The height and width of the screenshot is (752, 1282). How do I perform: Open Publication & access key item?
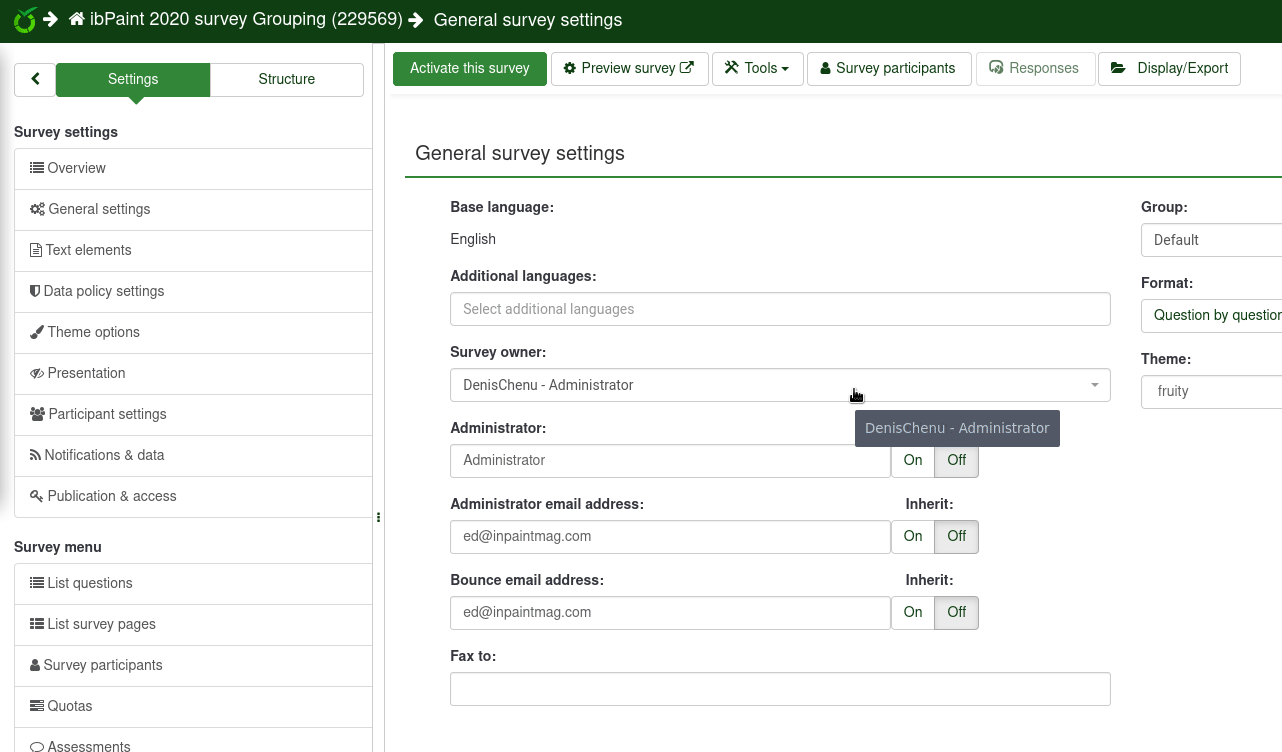[111, 496]
